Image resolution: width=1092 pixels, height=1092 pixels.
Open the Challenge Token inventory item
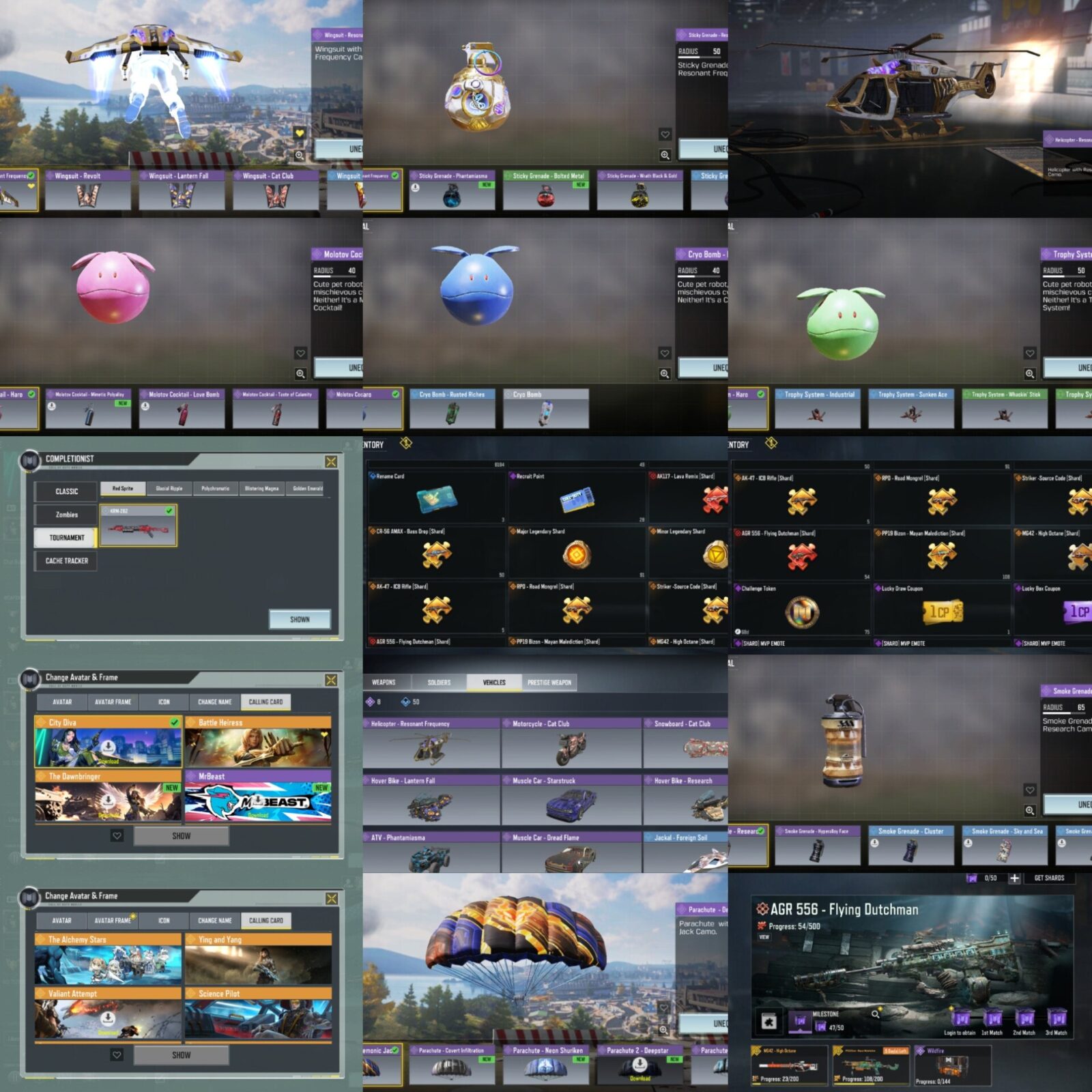(x=802, y=611)
